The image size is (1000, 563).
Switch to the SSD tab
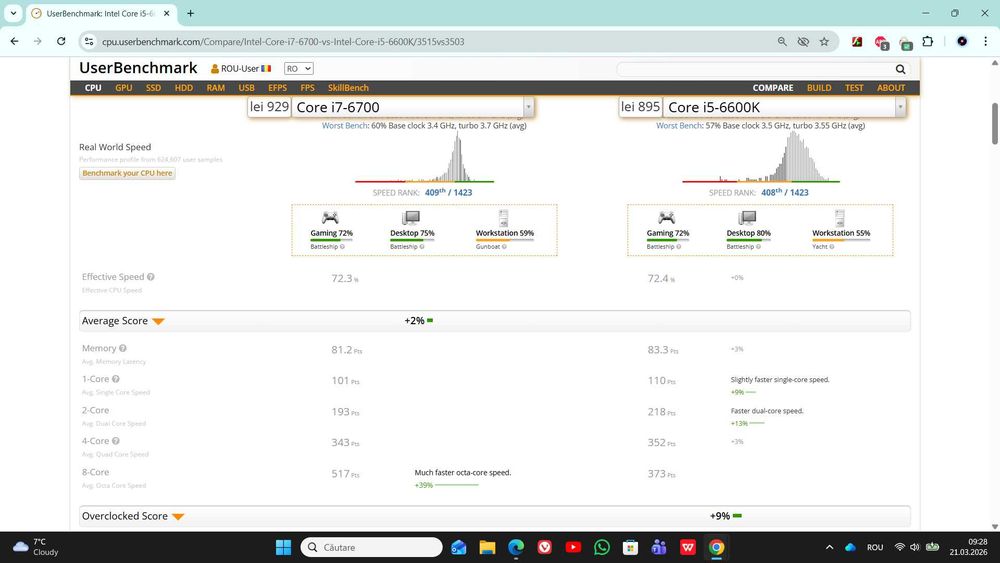(x=153, y=88)
